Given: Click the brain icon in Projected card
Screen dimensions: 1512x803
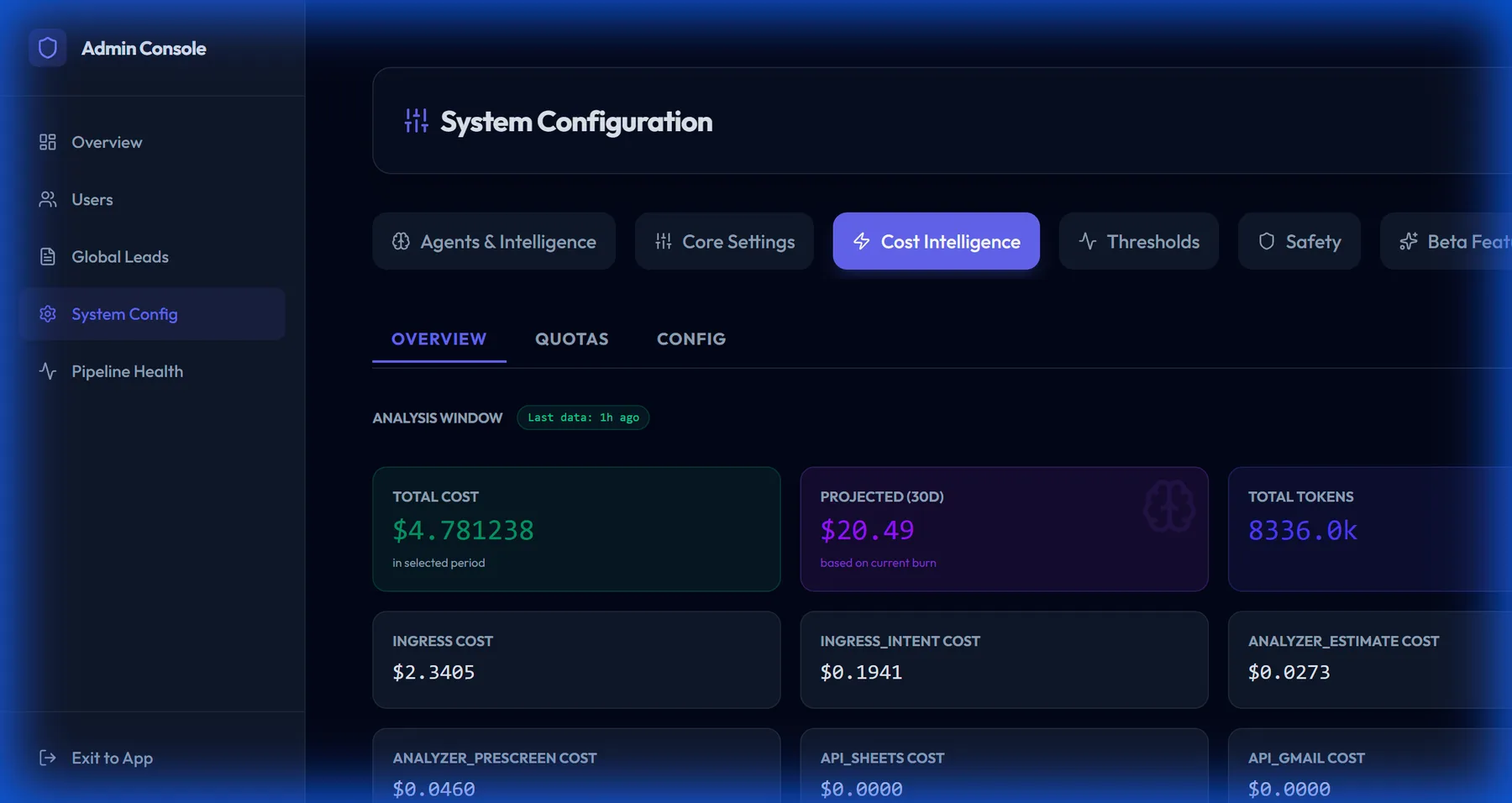Looking at the screenshot, I should coord(1169,506).
